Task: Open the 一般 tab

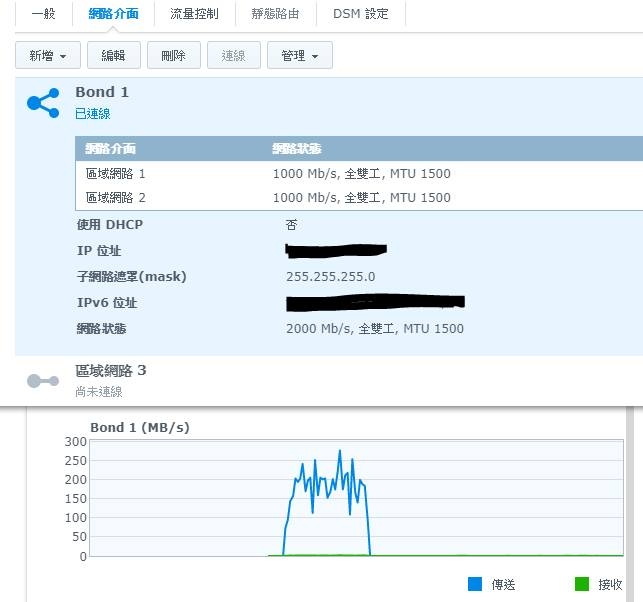Action: [43, 14]
